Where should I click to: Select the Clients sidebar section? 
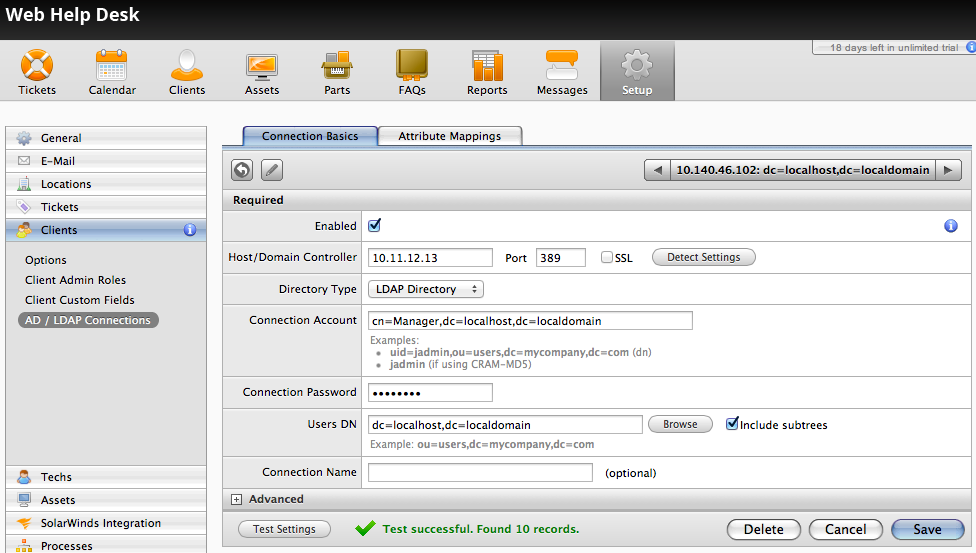[x=106, y=230]
